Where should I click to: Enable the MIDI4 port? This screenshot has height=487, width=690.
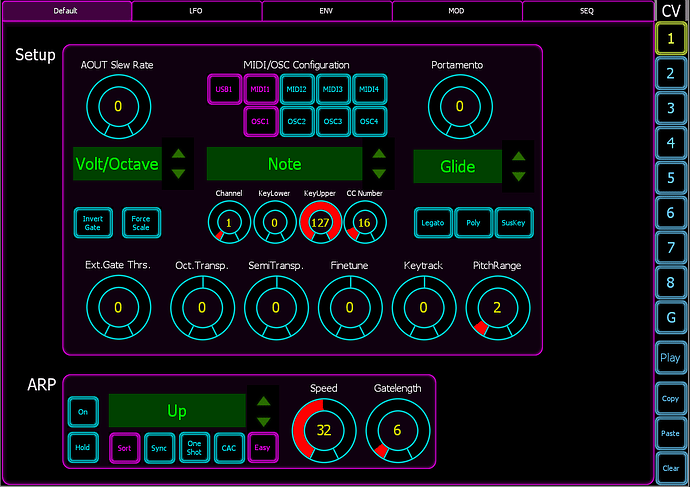[369, 89]
